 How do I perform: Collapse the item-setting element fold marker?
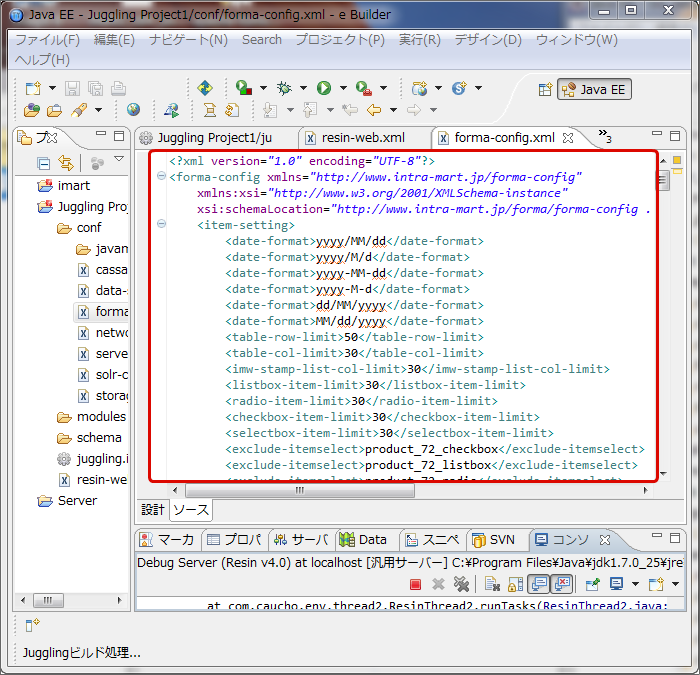coord(162,223)
